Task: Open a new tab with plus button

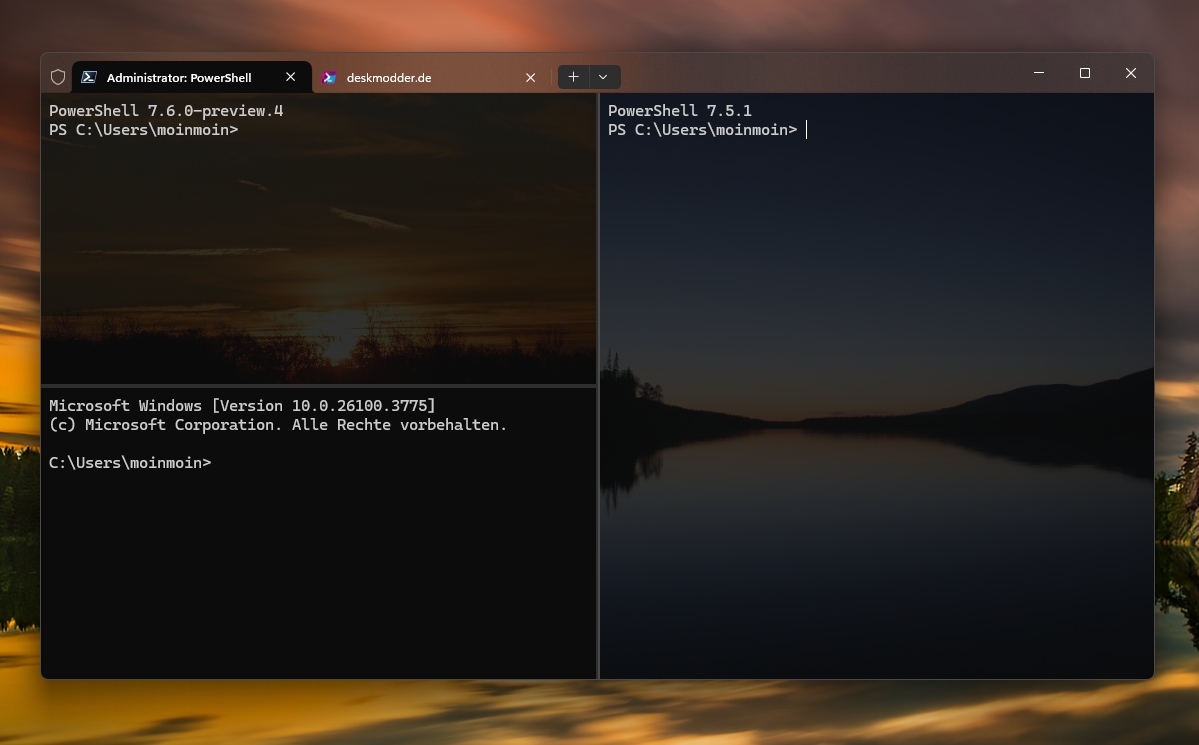Action: 574,76
